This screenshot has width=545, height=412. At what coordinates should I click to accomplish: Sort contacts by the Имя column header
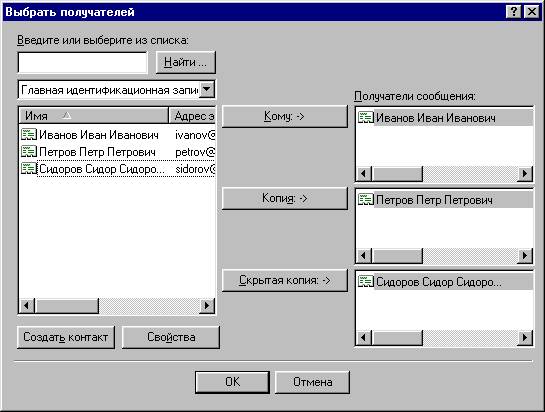coord(93,116)
